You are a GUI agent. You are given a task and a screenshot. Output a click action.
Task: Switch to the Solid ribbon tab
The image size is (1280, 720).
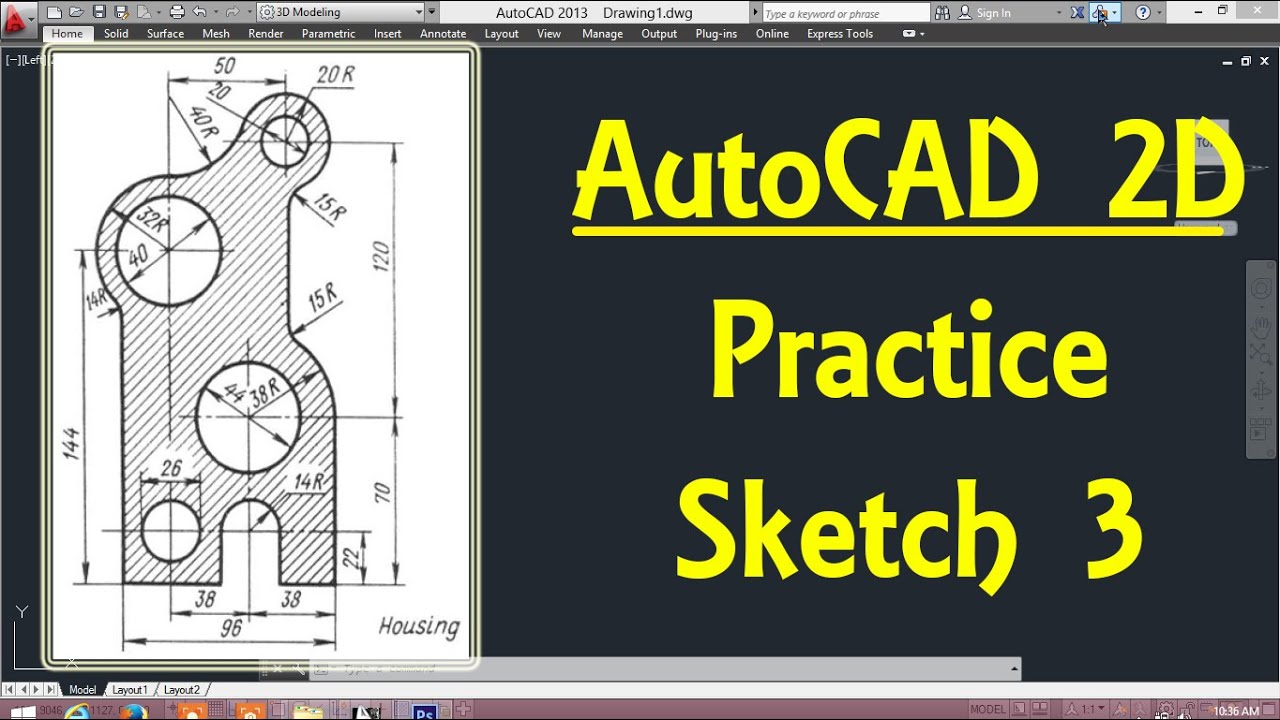pos(116,33)
